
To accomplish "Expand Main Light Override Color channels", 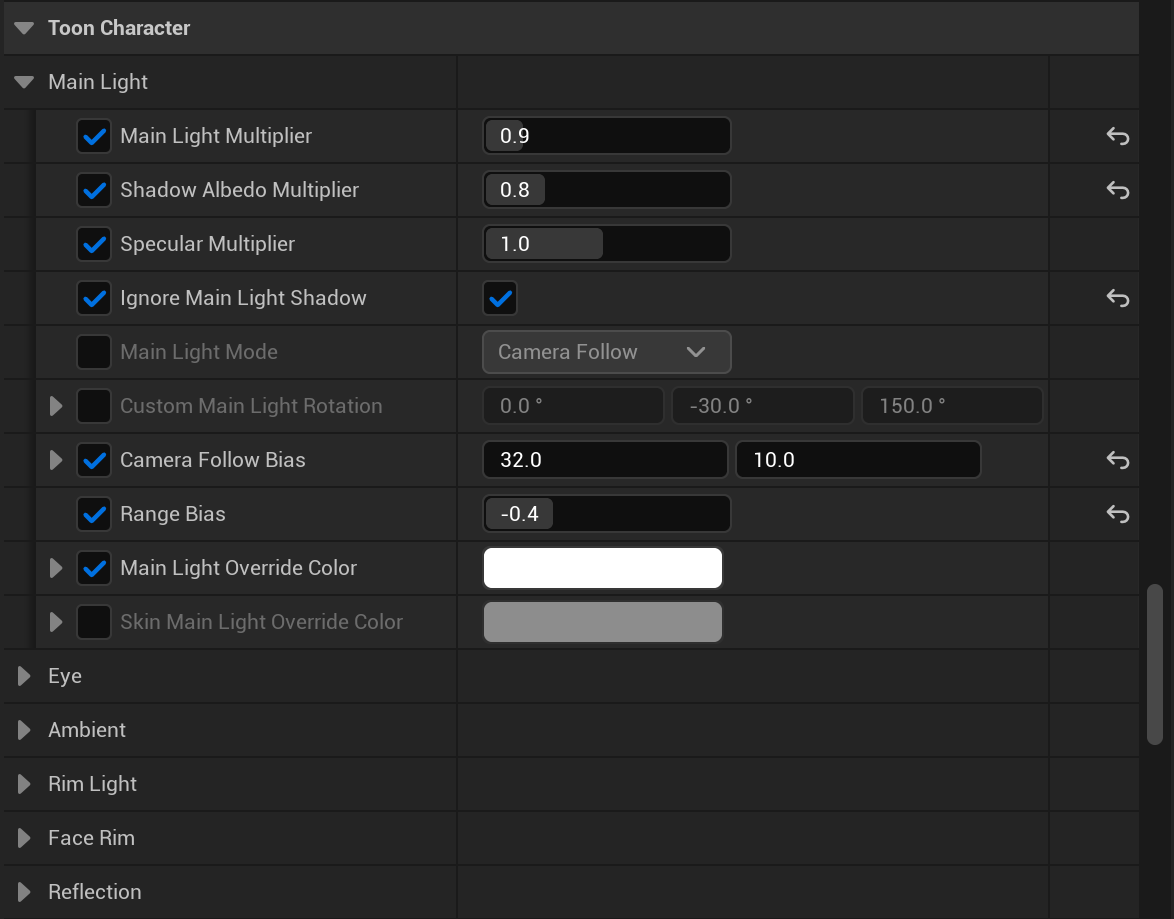I will pos(56,568).
